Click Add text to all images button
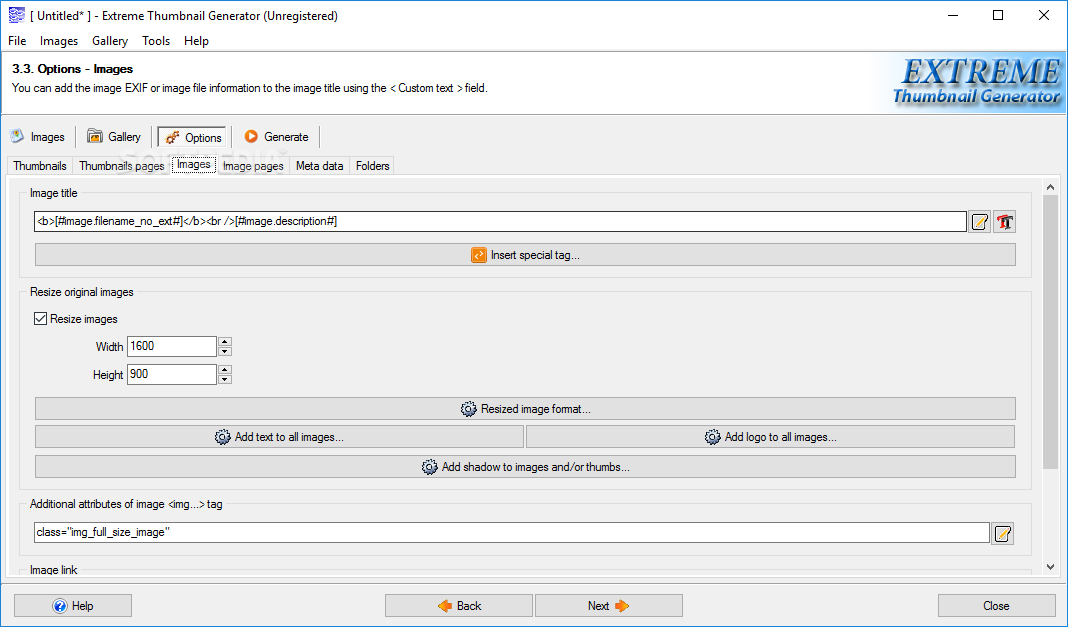 point(279,437)
